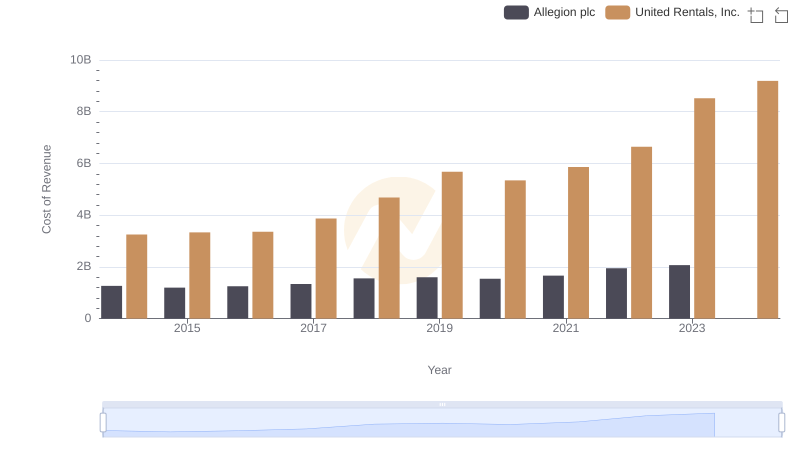Click the 0 y-axis label

[x=88, y=318]
